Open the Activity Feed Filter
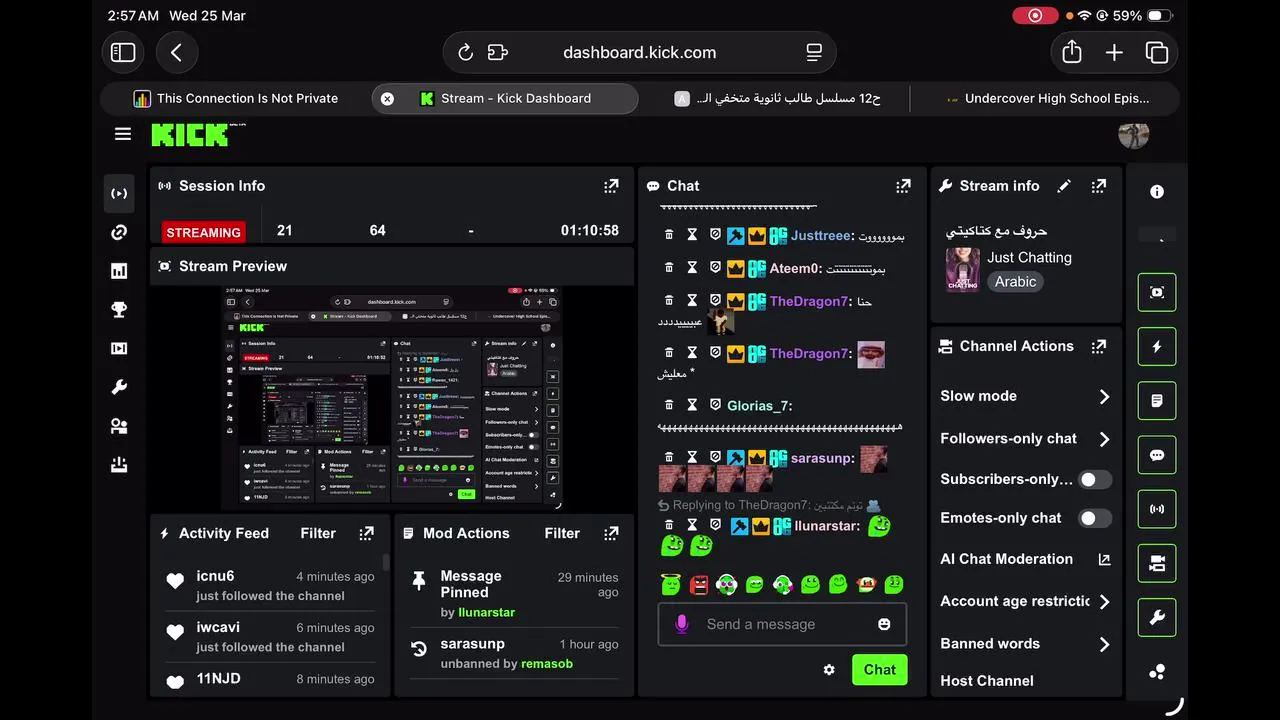This screenshot has height=720, width=1280. [x=318, y=533]
